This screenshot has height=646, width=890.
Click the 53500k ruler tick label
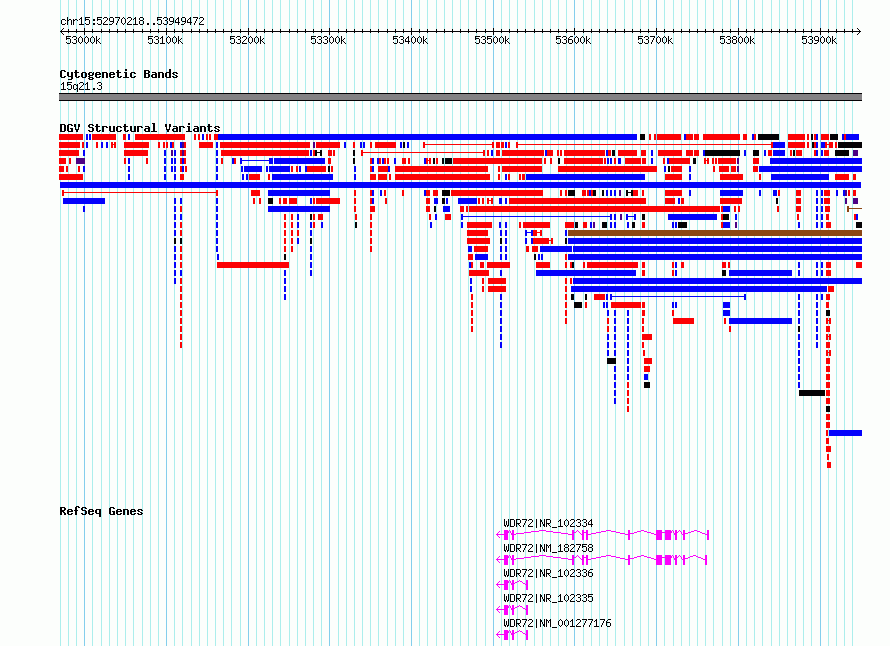tap(492, 40)
